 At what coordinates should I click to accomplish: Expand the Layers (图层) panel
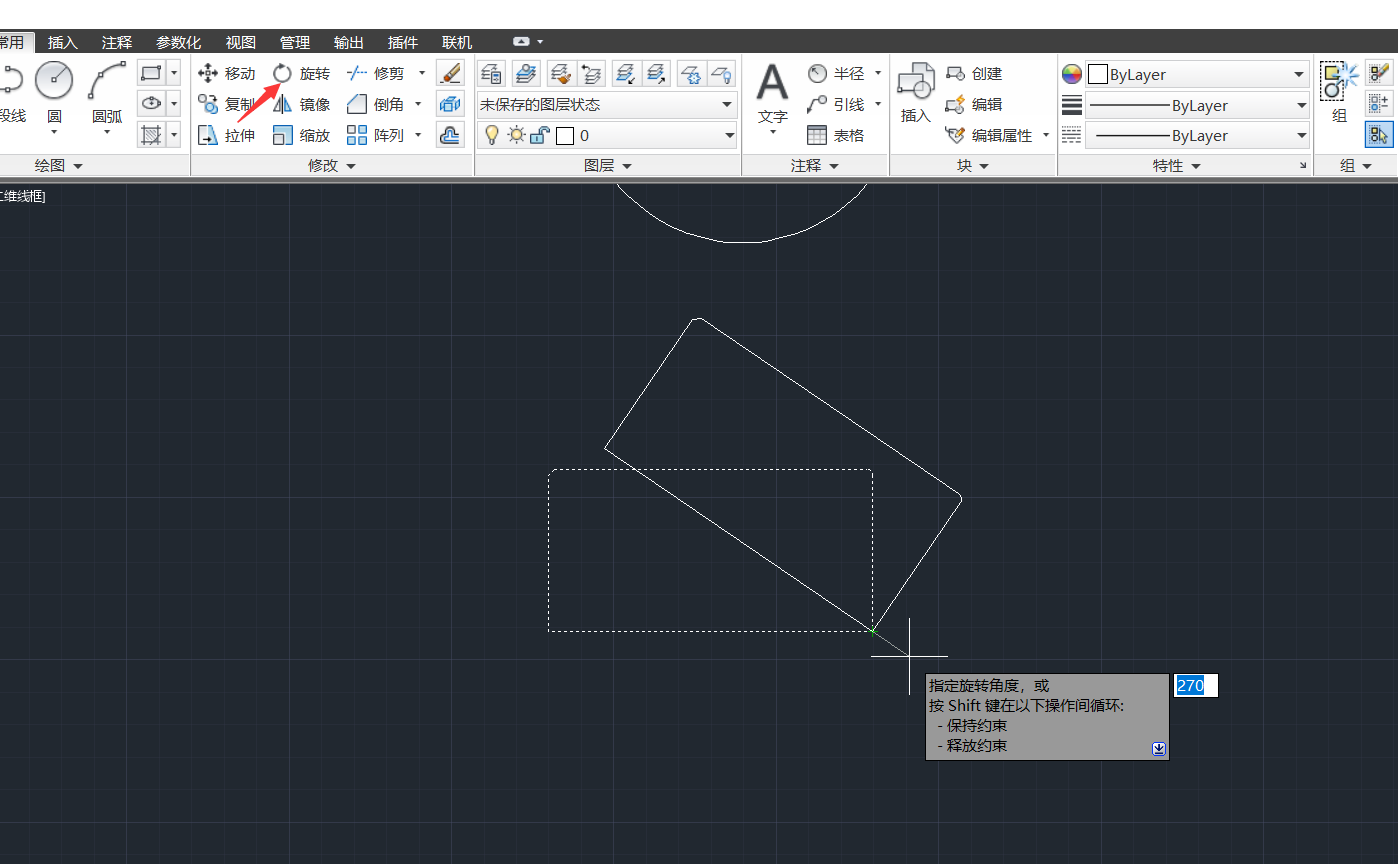608,166
